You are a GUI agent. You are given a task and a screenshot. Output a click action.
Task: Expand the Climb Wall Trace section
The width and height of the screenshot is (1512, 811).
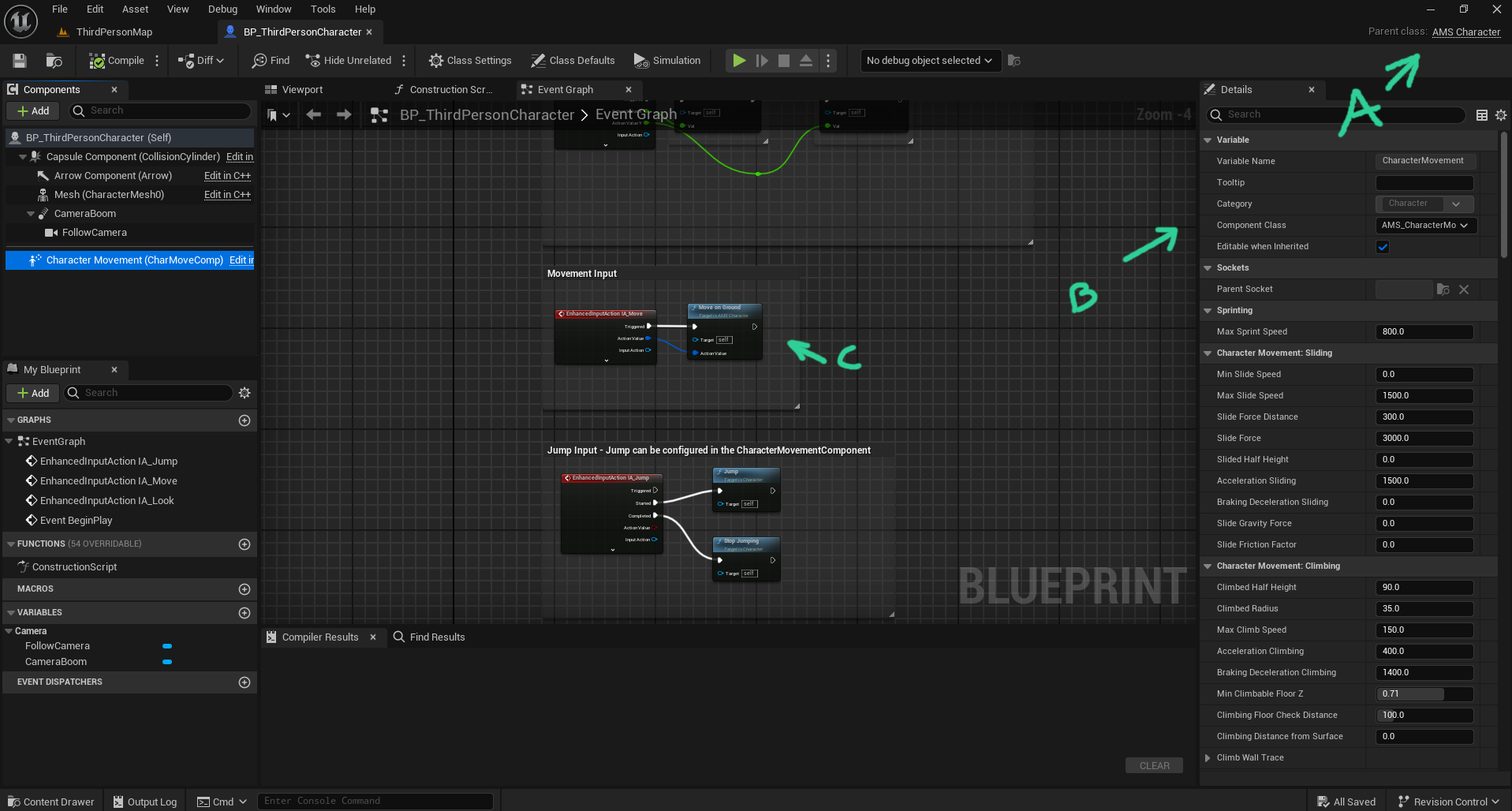click(1208, 758)
